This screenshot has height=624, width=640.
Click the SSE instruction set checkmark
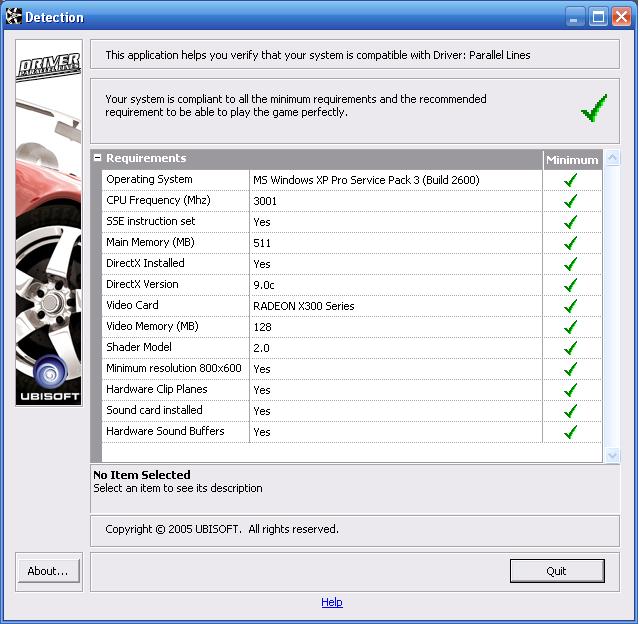[x=571, y=222]
